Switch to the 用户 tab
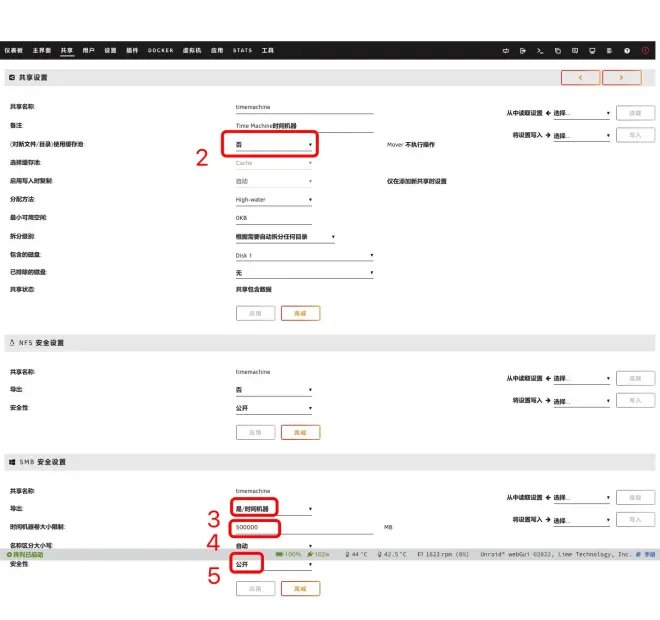The width and height of the screenshot is (660, 620). pos(88,51)
